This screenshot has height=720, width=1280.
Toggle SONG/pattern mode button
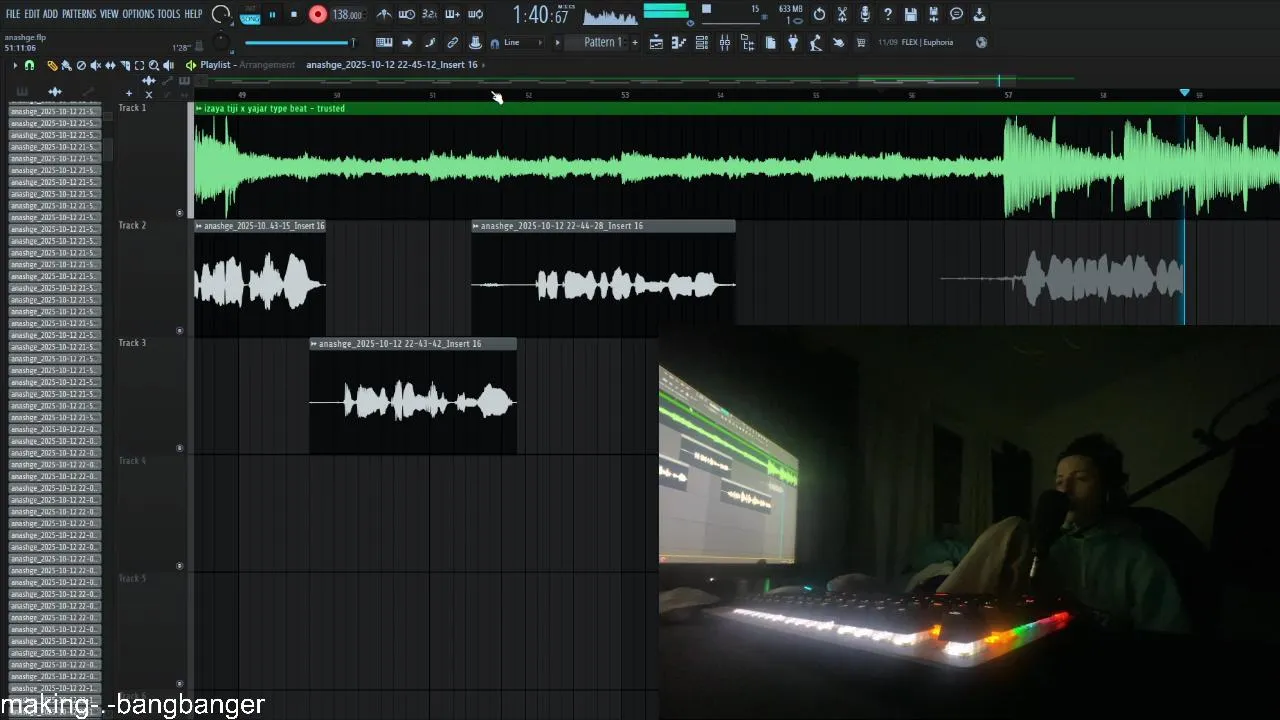(x=249, y=17)
